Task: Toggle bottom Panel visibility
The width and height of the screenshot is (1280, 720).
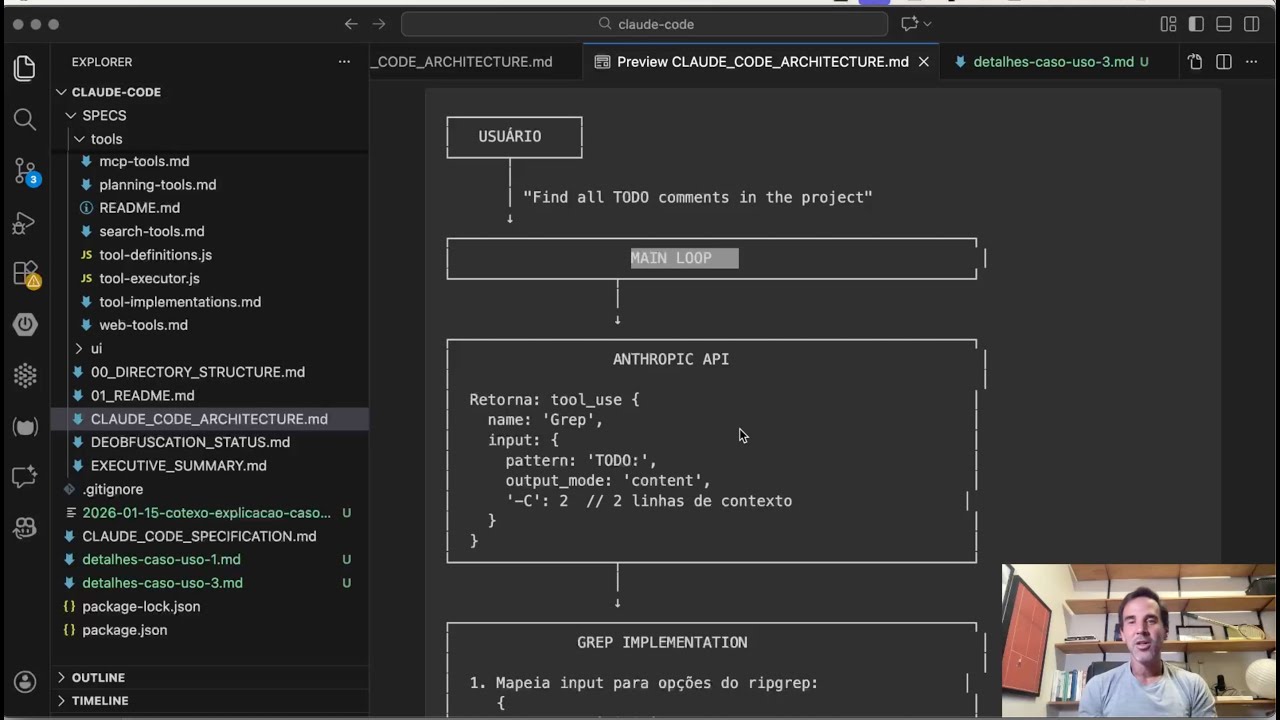Action: pos(1223,24)
